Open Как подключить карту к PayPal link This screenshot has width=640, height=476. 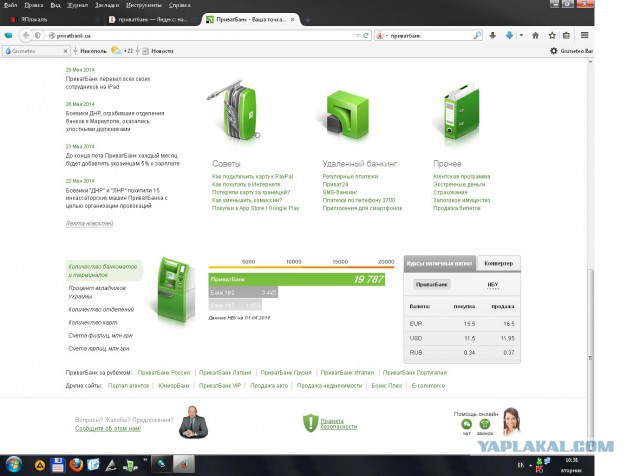tap(252, 176)
